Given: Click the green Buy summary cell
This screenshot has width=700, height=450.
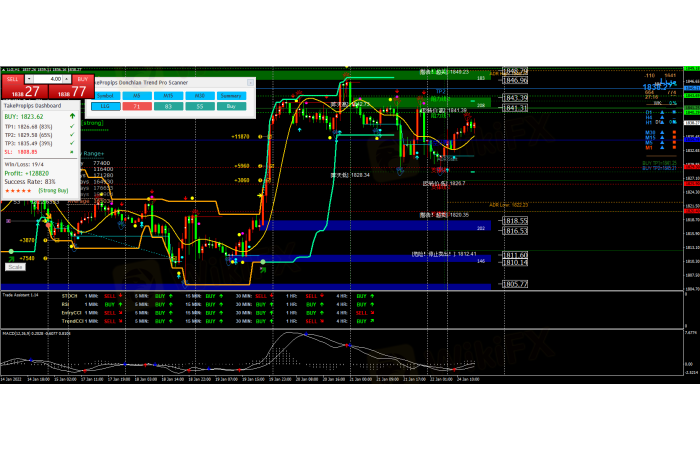Looking at the screenshot, I should pyautogui.click(x=231, y=105).
